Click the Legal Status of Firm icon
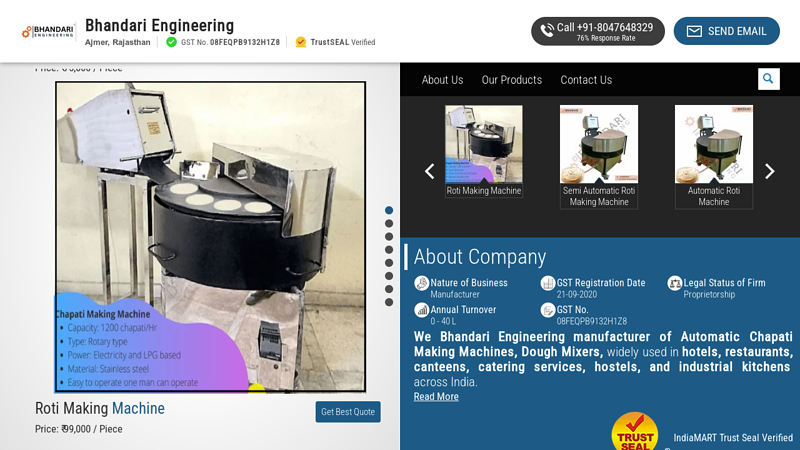This screenshot has width=800, height=450. point(674,283)
